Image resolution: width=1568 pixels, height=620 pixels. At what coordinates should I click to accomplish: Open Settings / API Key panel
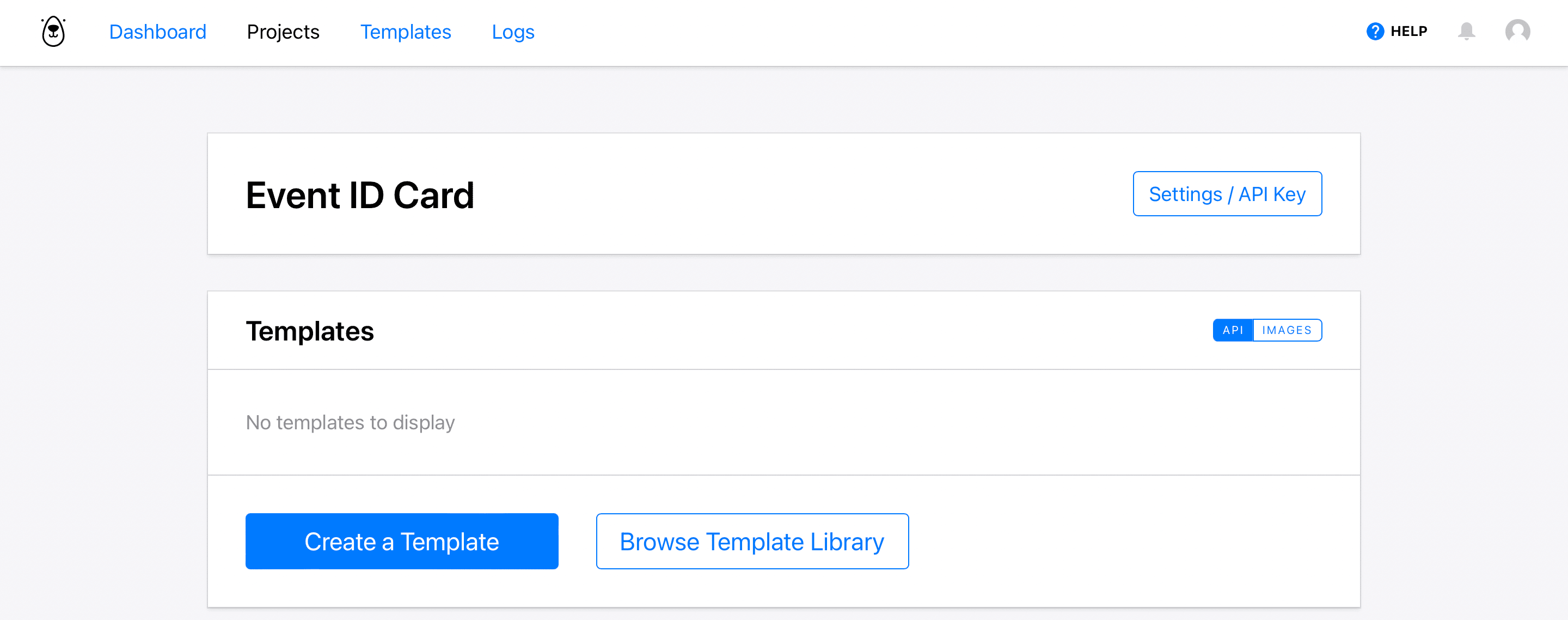(1228, 194)
